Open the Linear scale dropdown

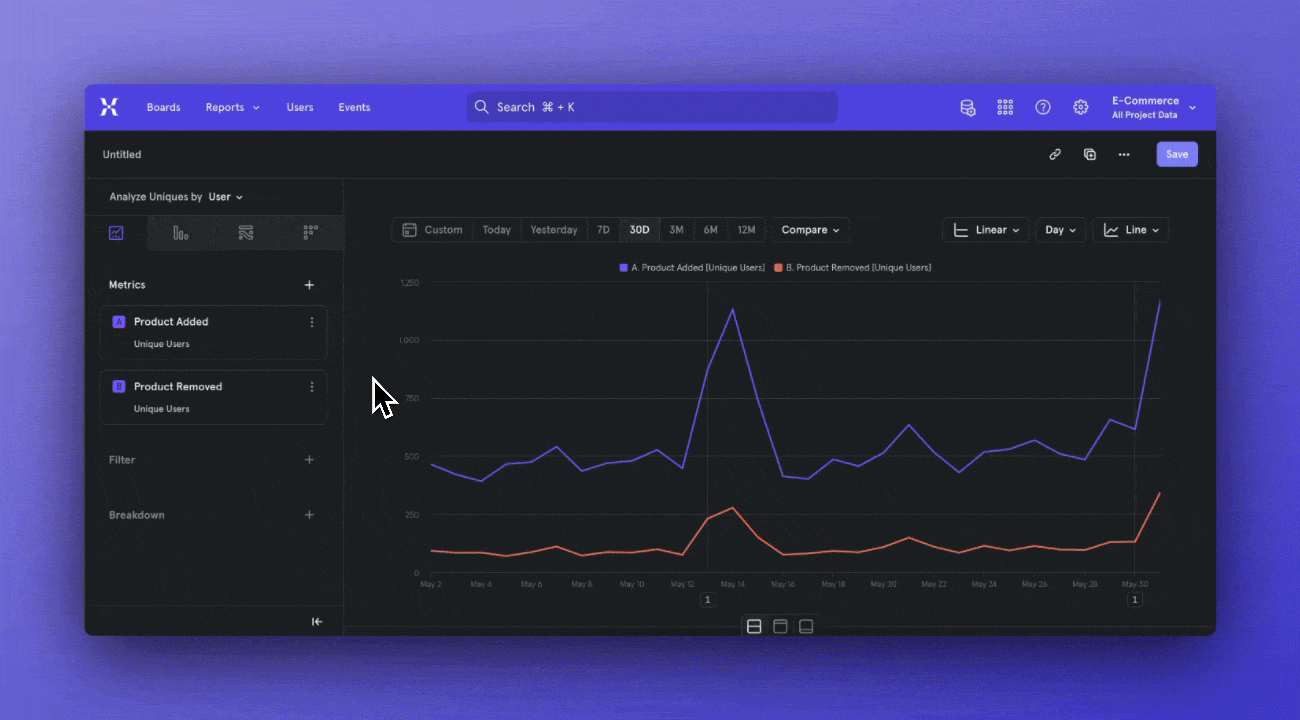(x=985, y=230)
